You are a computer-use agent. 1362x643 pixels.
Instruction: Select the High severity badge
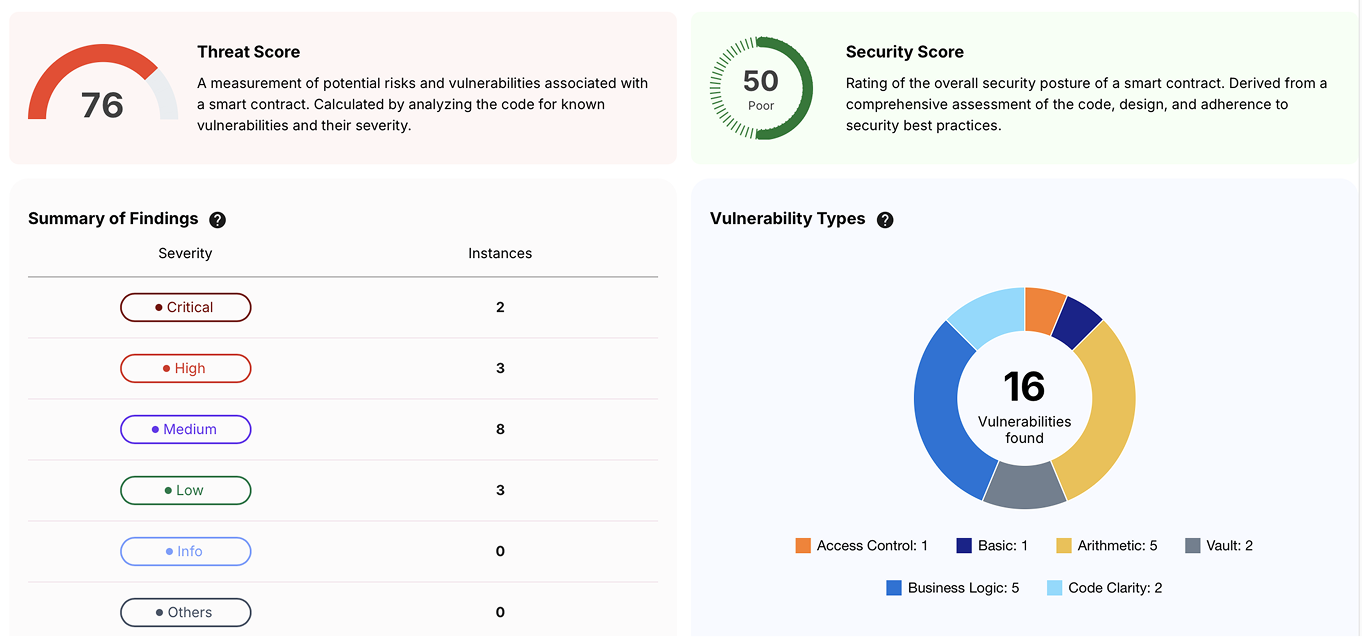pyautogui.click(x=185, y=368)
